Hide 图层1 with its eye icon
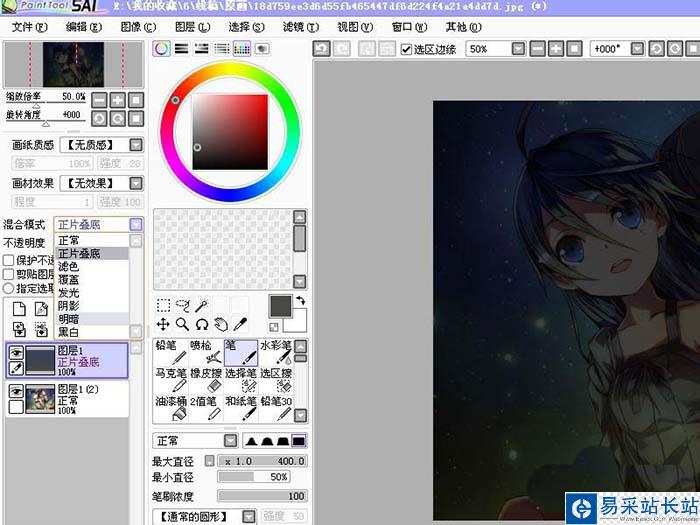 (x=16, y=353)
